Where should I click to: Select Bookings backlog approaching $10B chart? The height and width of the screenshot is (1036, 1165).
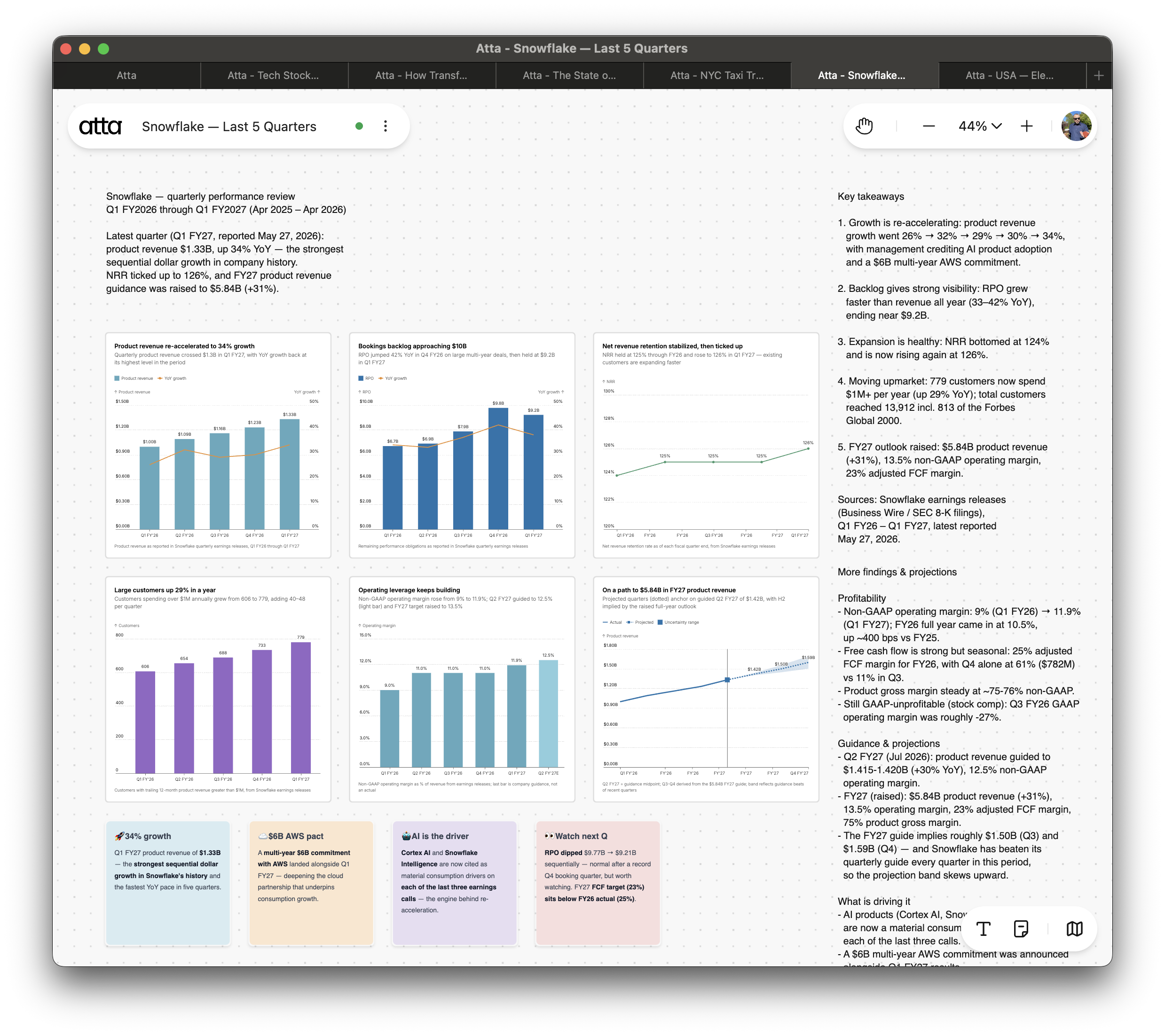click(x=462, y=445)
